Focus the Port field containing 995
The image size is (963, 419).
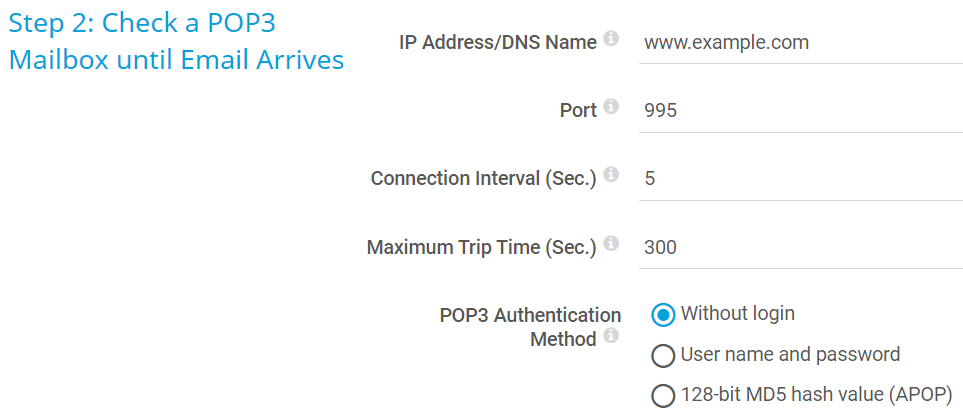tap(800, 111)
